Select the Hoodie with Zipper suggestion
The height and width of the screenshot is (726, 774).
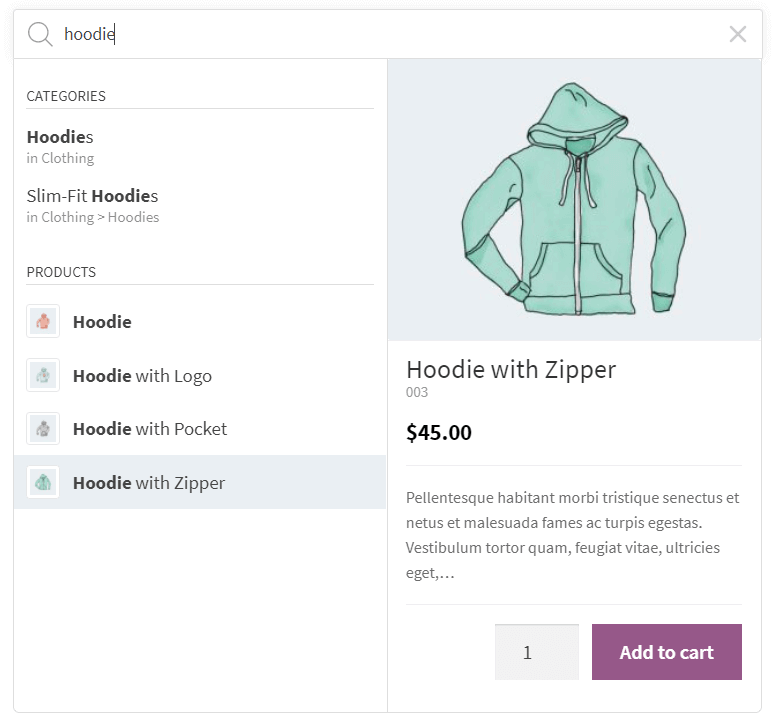(149, 483)
